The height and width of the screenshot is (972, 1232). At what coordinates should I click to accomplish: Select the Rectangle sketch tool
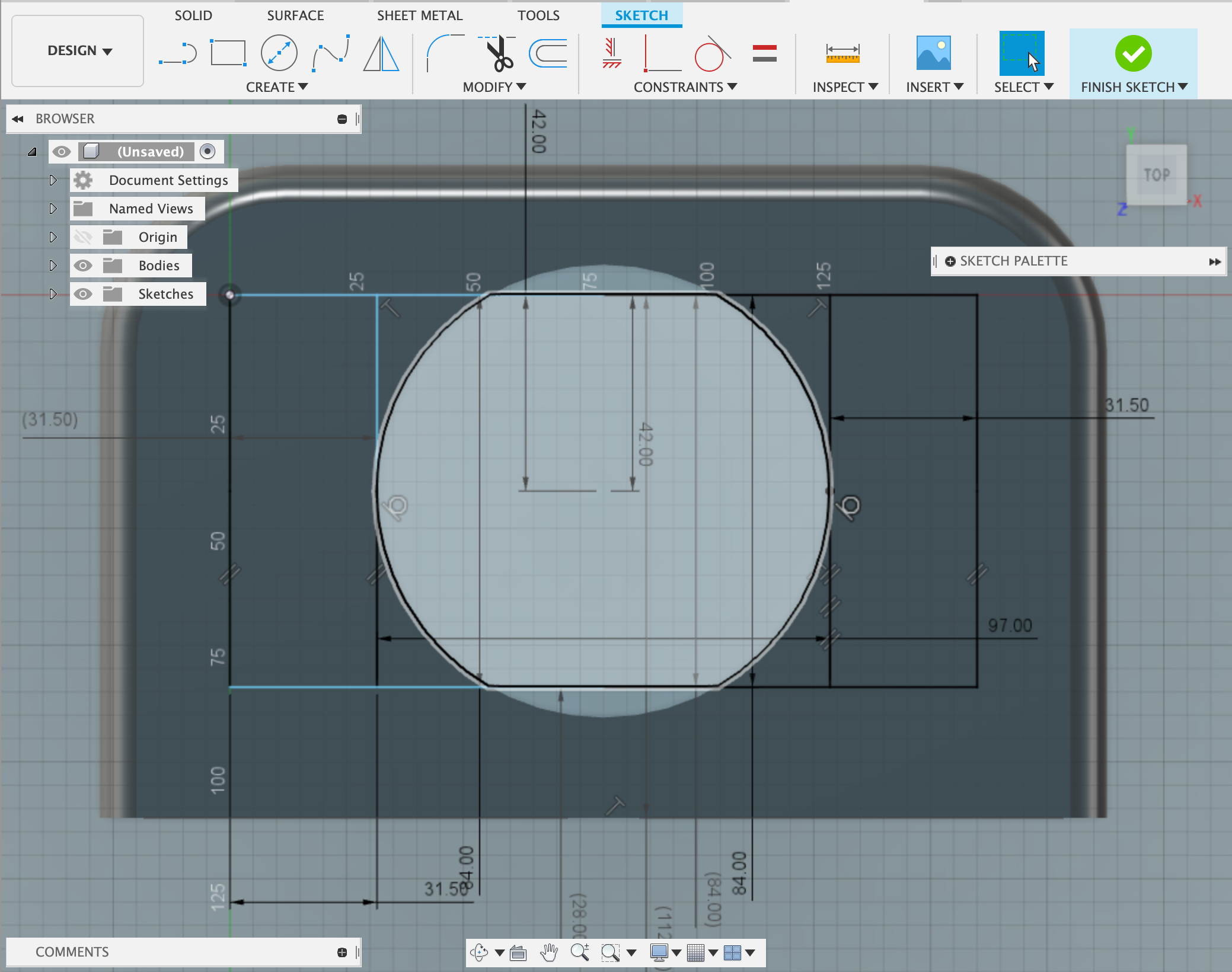(228, 54)
